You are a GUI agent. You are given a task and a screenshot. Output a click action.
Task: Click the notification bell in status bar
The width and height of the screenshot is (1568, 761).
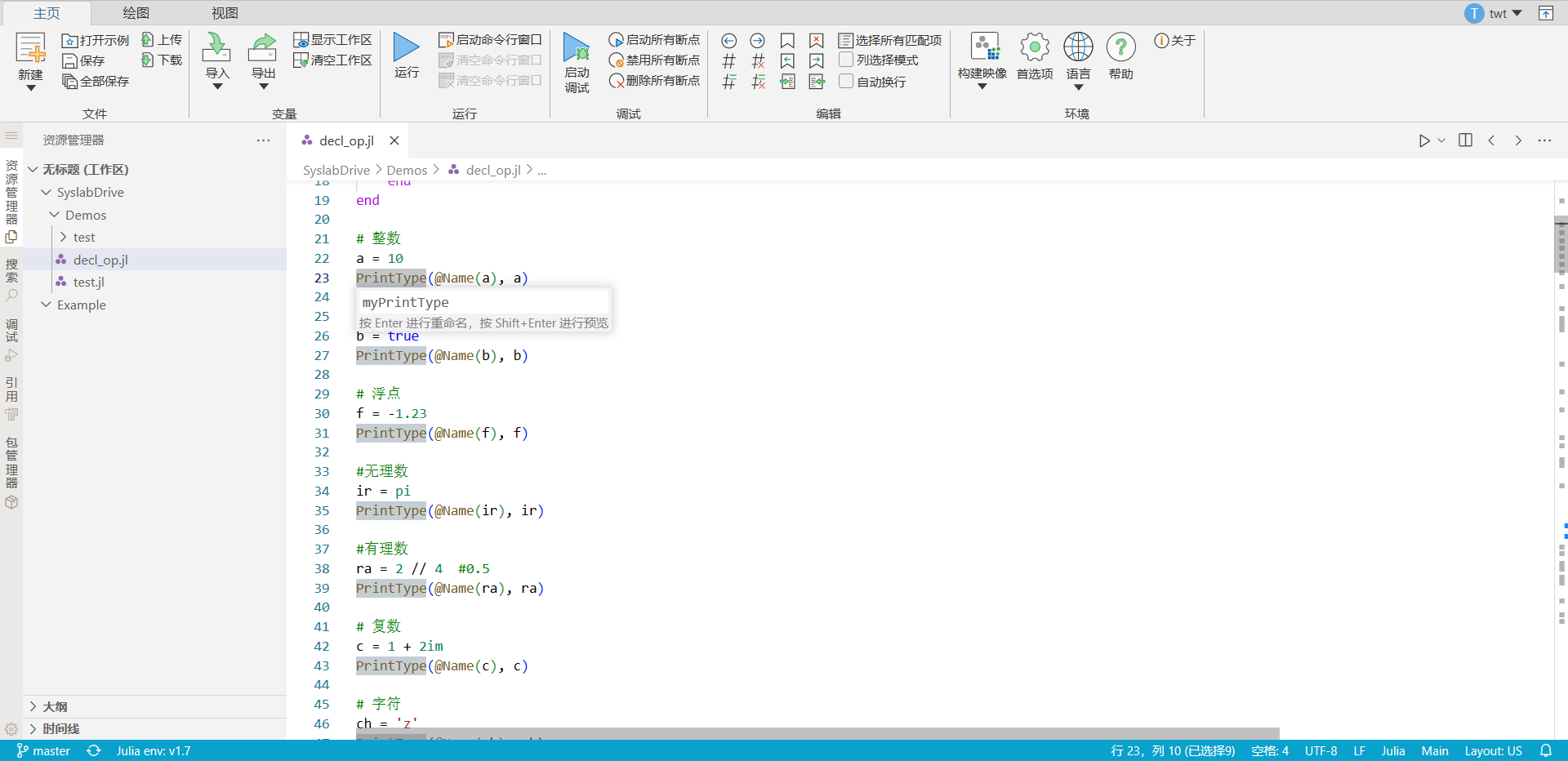pos(1546,750)
